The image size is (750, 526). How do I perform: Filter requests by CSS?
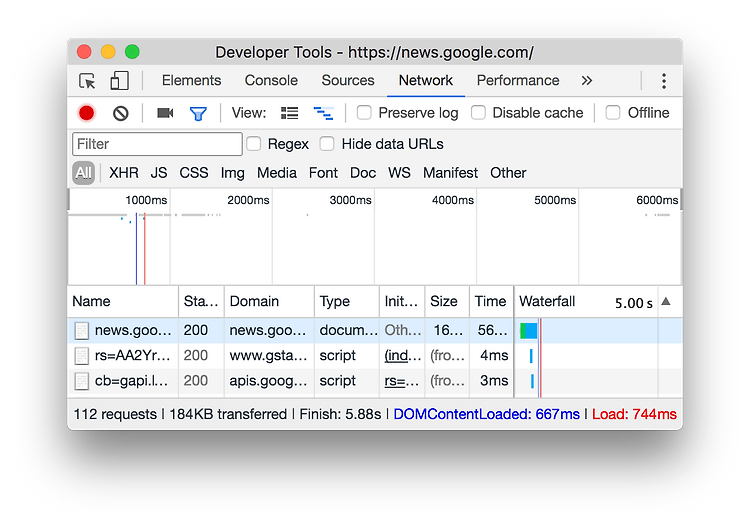point(194,173)
